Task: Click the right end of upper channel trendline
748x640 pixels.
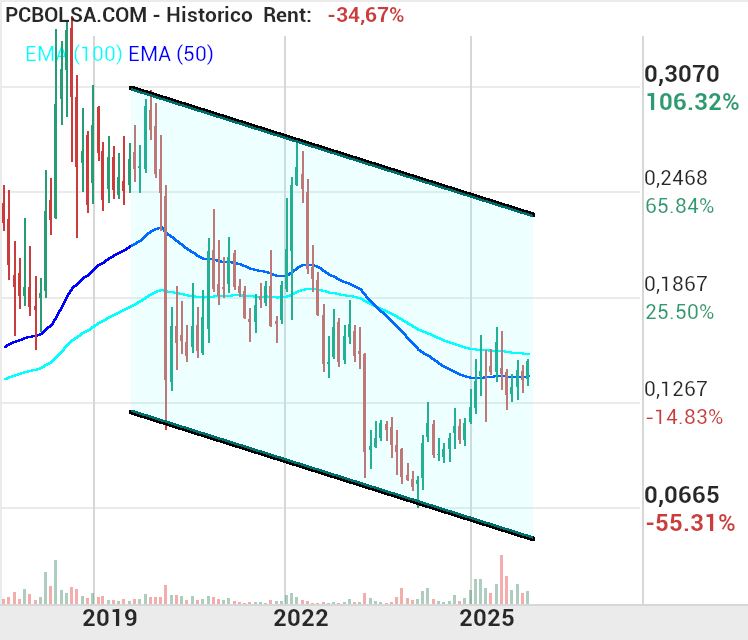Action: [533, 214]
